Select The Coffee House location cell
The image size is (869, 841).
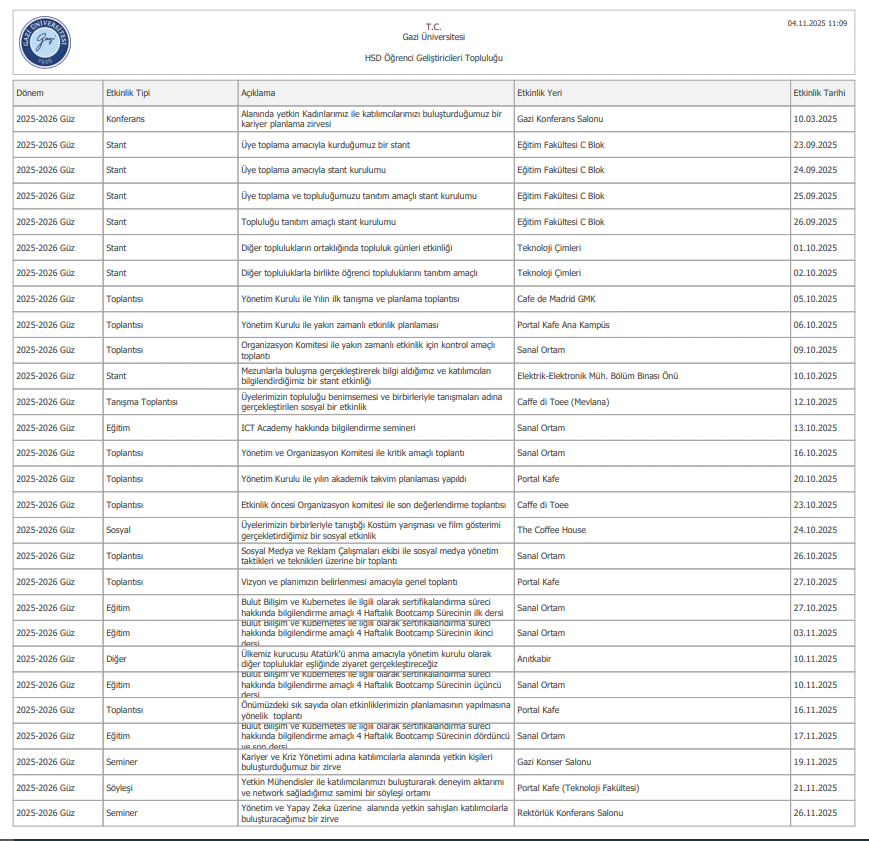[x=551, y=530]
